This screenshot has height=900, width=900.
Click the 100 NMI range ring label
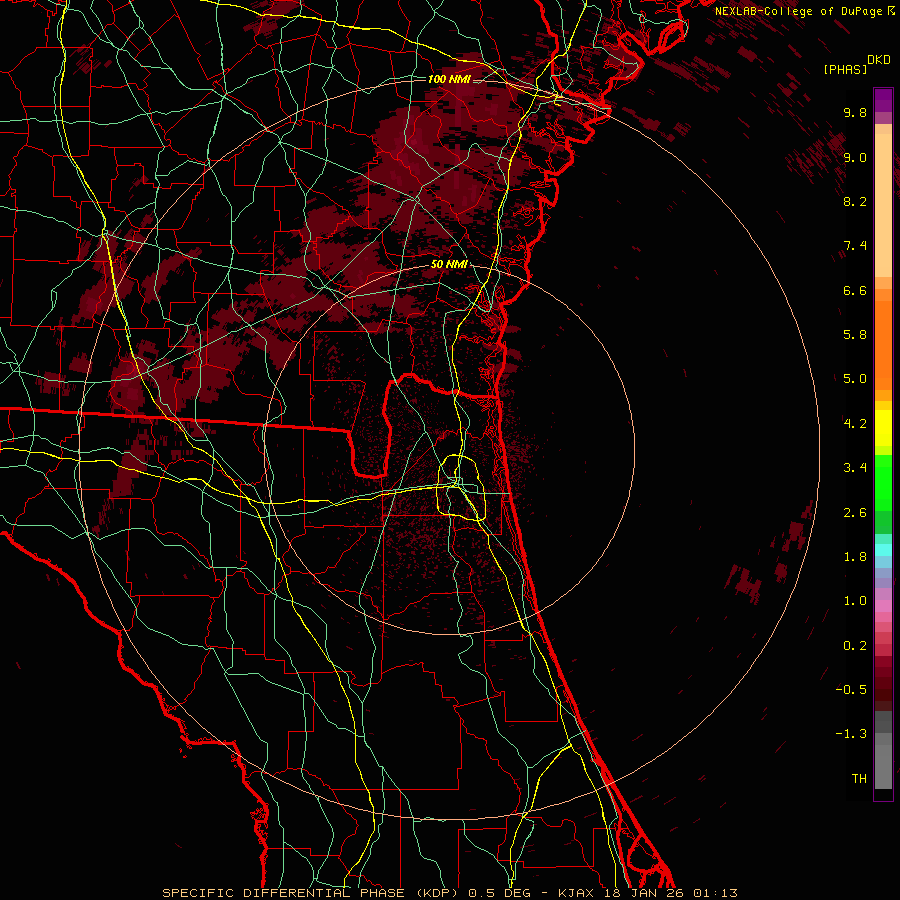[449, 79]
